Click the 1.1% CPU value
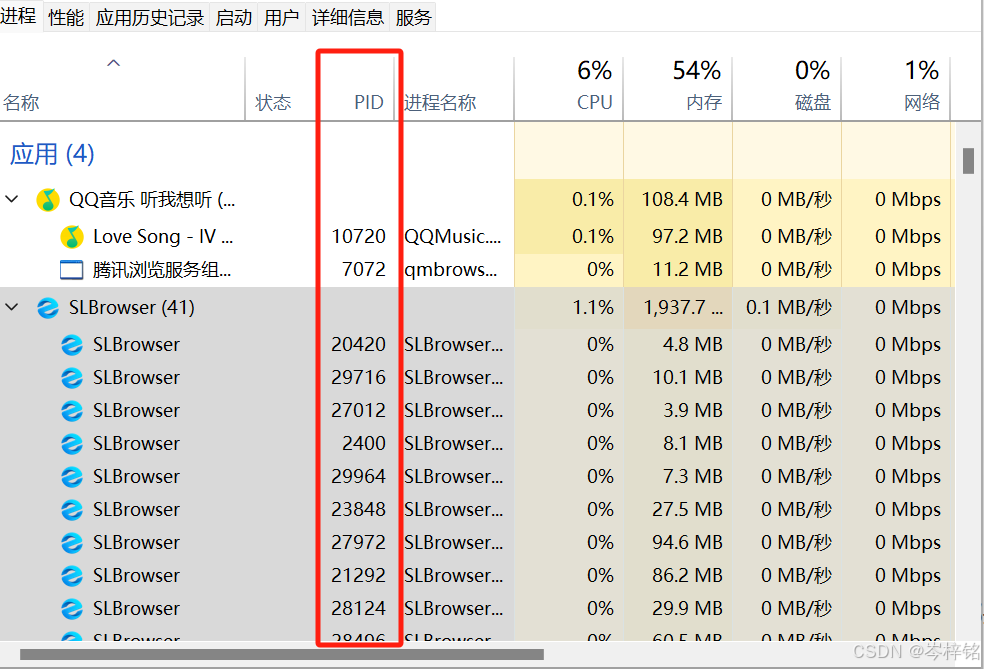This screenshot has height=669, width=984. [x=592, y=308]
